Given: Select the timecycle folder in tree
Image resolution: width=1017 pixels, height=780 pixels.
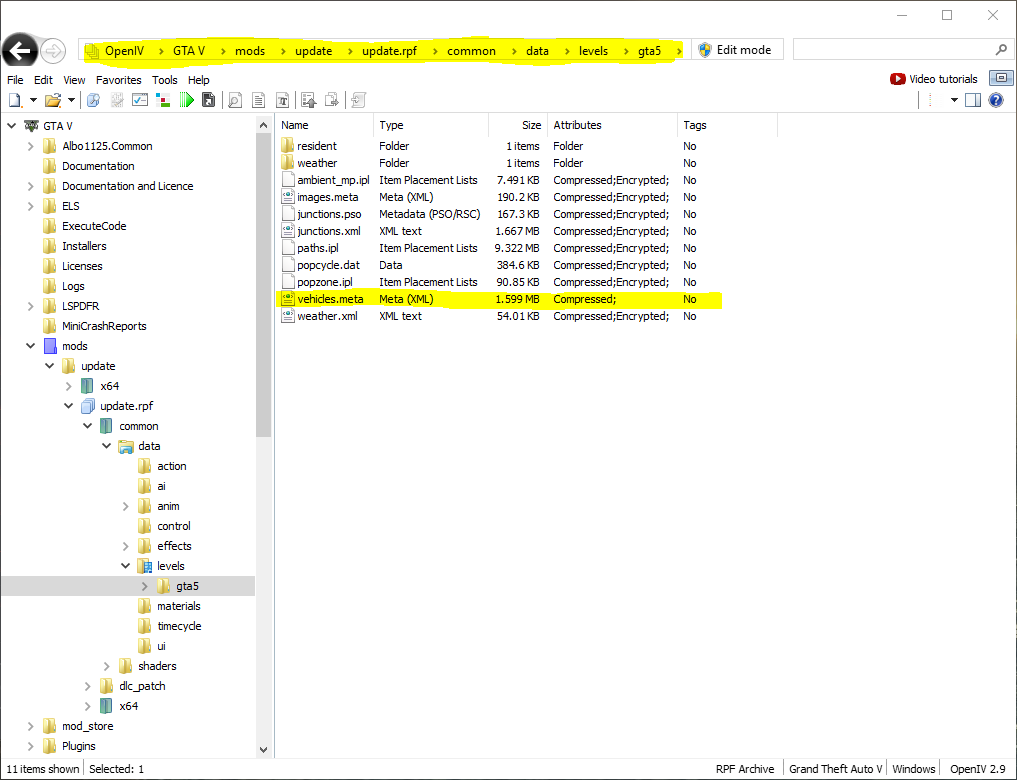Looking at the screenshot, I should coord(179,626).
